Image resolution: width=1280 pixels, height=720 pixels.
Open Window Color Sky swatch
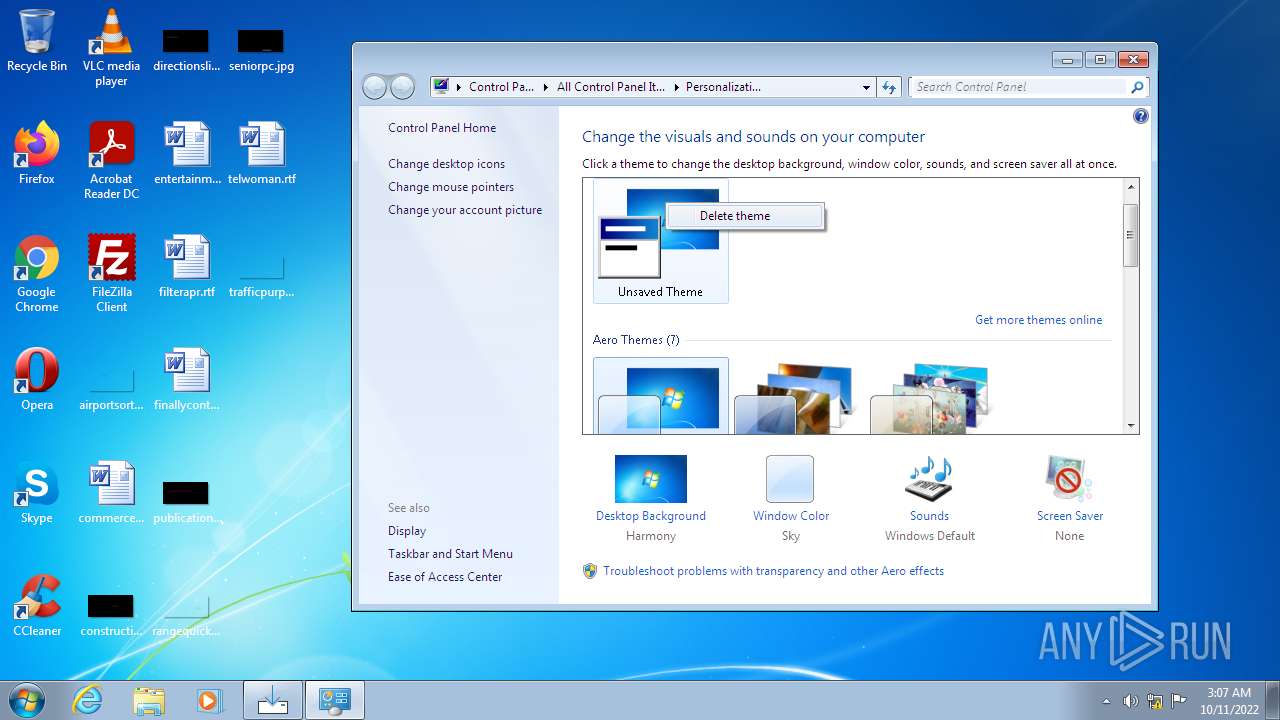coord(791,498)
